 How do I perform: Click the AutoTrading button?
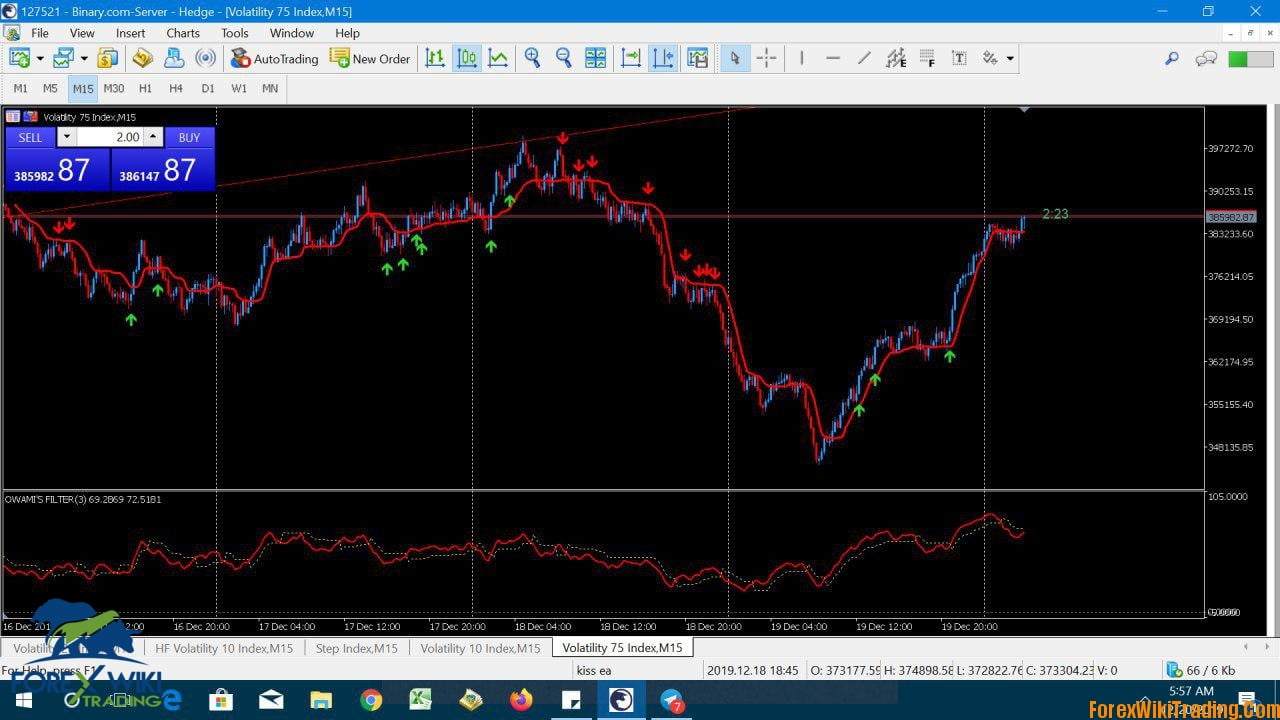[x=274, y=58]
